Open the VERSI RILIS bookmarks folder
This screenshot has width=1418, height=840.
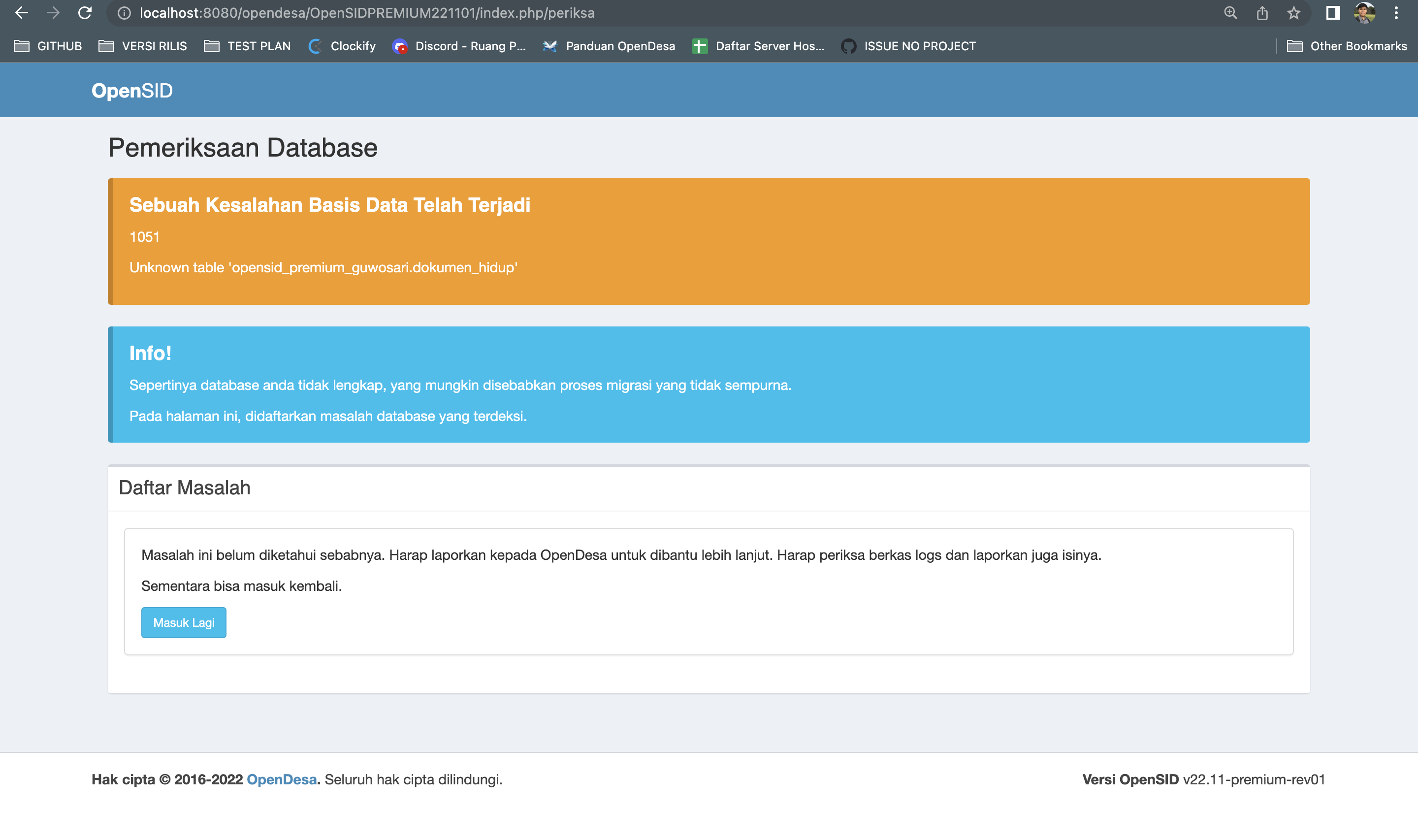(x=142, y=46)
